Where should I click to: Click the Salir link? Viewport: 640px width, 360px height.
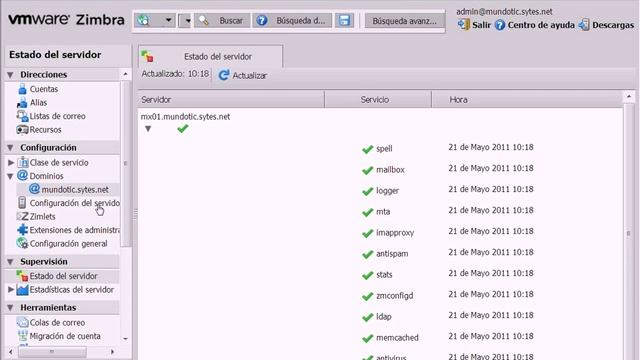[482, 25]
